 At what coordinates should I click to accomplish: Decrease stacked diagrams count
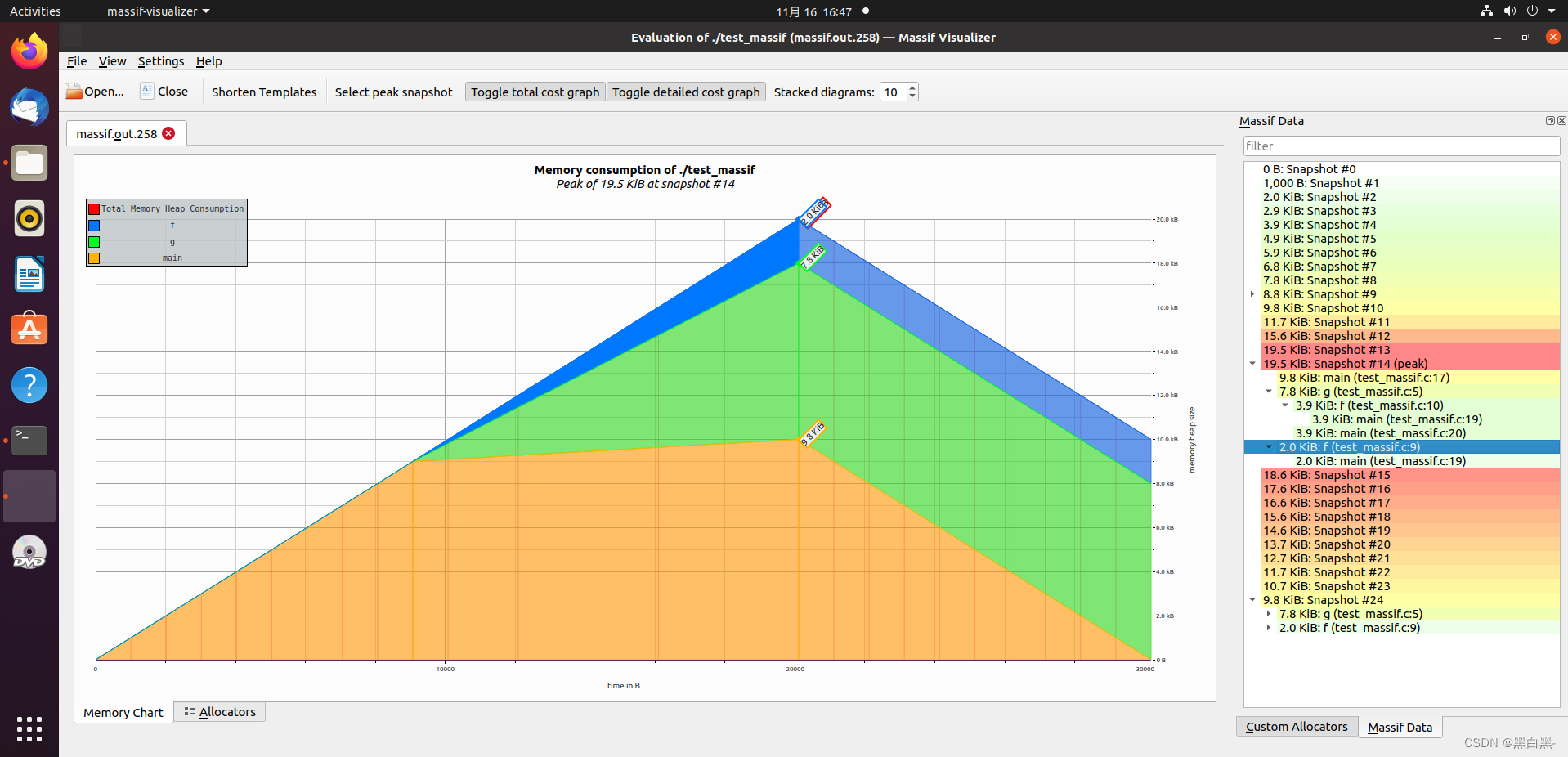pos(912,96)
